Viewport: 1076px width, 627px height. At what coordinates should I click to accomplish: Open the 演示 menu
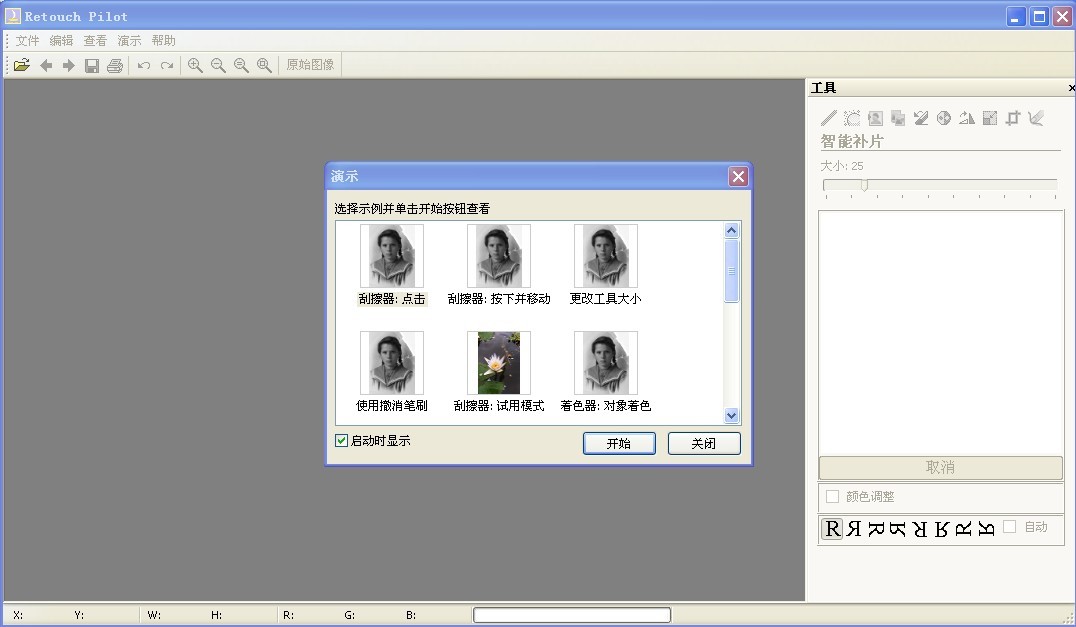(x=128, y=40)
